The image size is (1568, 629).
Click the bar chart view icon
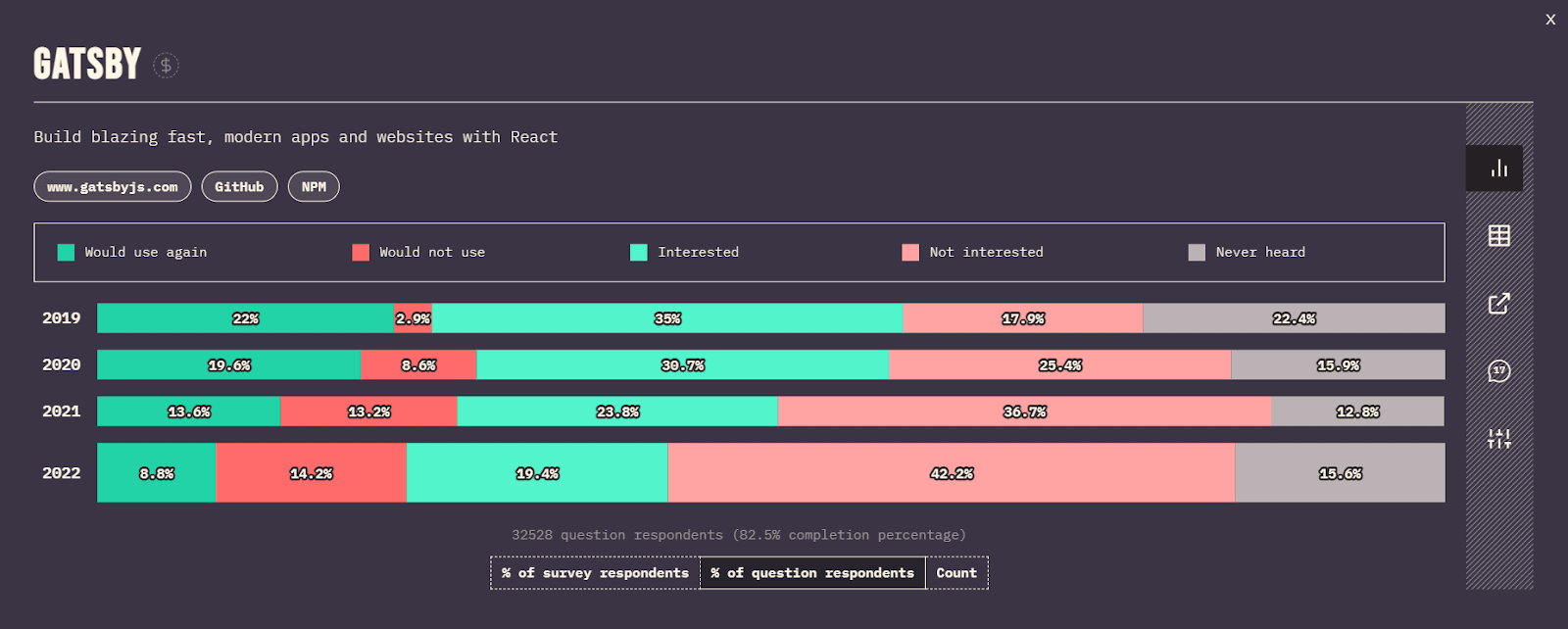click(x=1498, y=169)
